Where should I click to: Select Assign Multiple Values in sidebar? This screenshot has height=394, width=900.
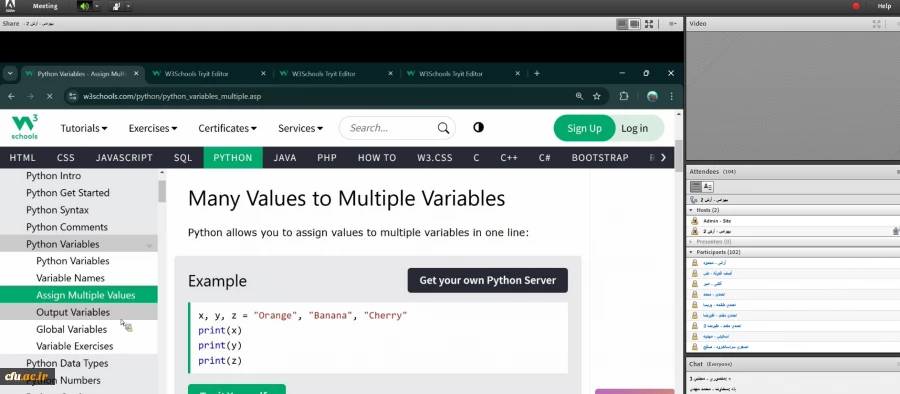click(79, 295)
